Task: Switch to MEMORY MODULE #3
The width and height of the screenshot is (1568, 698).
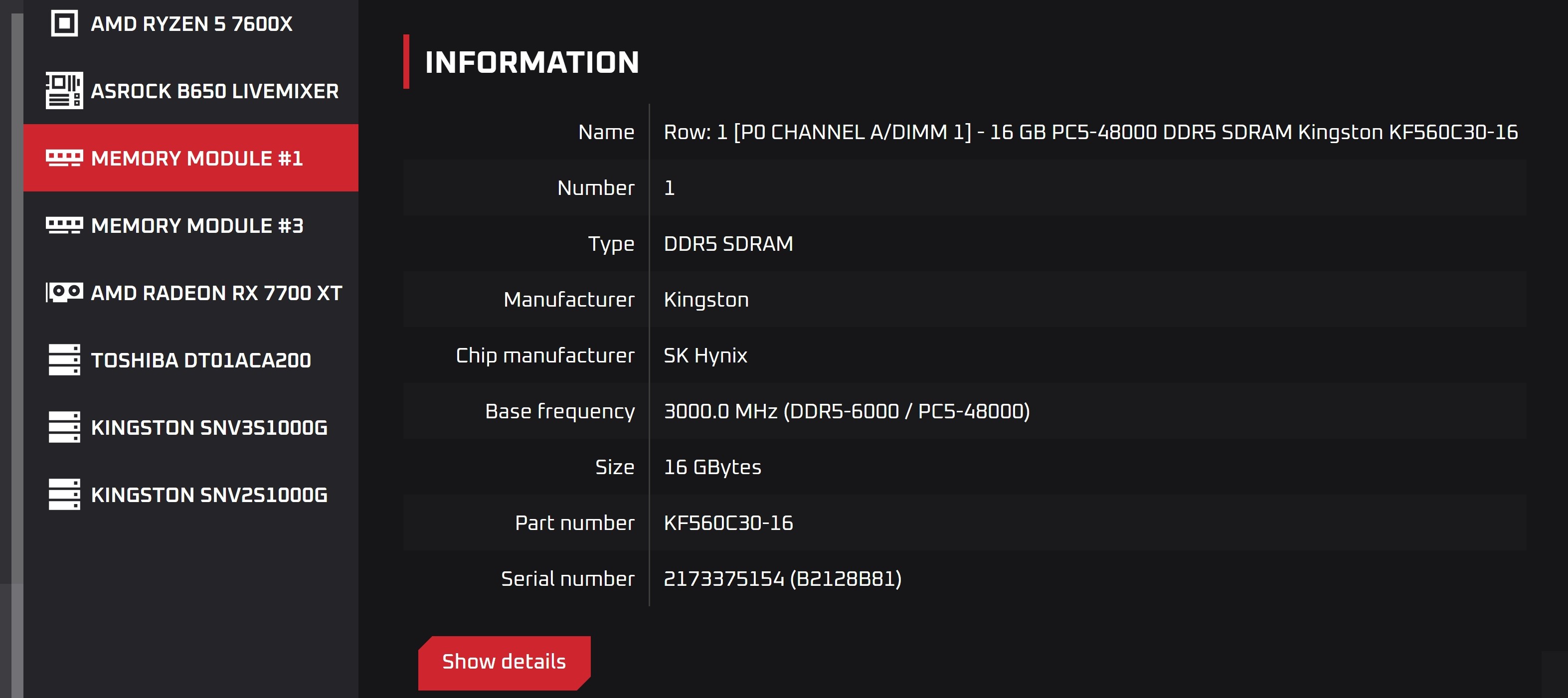Action: tap(196, 226)
